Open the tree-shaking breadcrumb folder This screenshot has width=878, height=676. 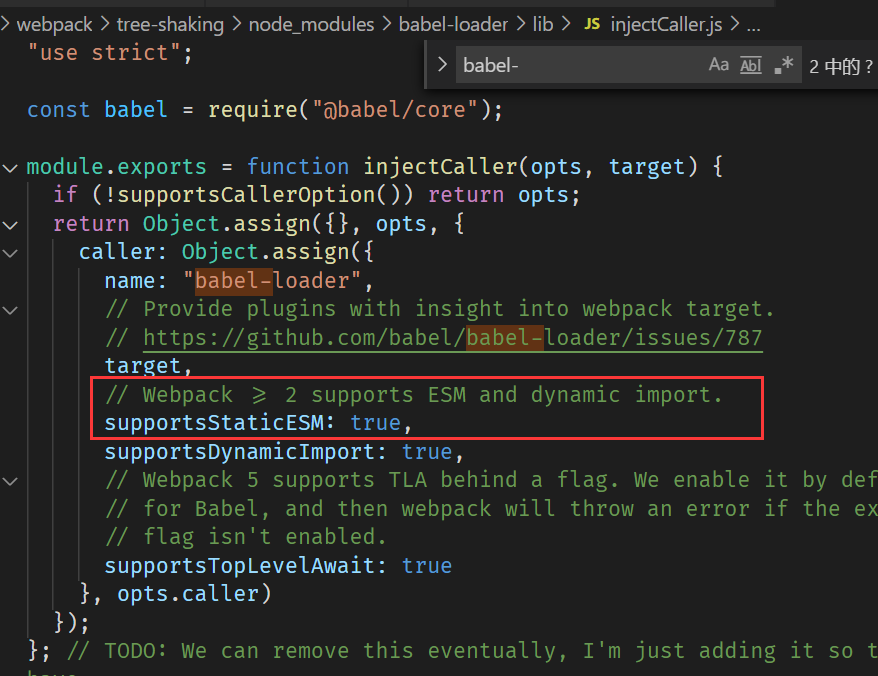coord(170,24)
